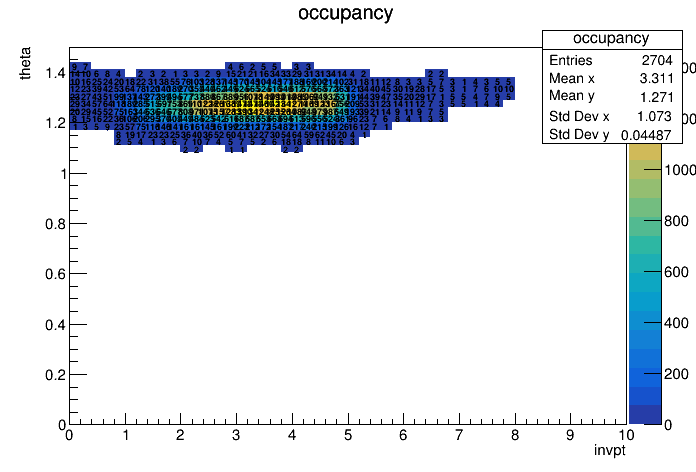Click the entries value "2704"

click(x=657, y=60)
